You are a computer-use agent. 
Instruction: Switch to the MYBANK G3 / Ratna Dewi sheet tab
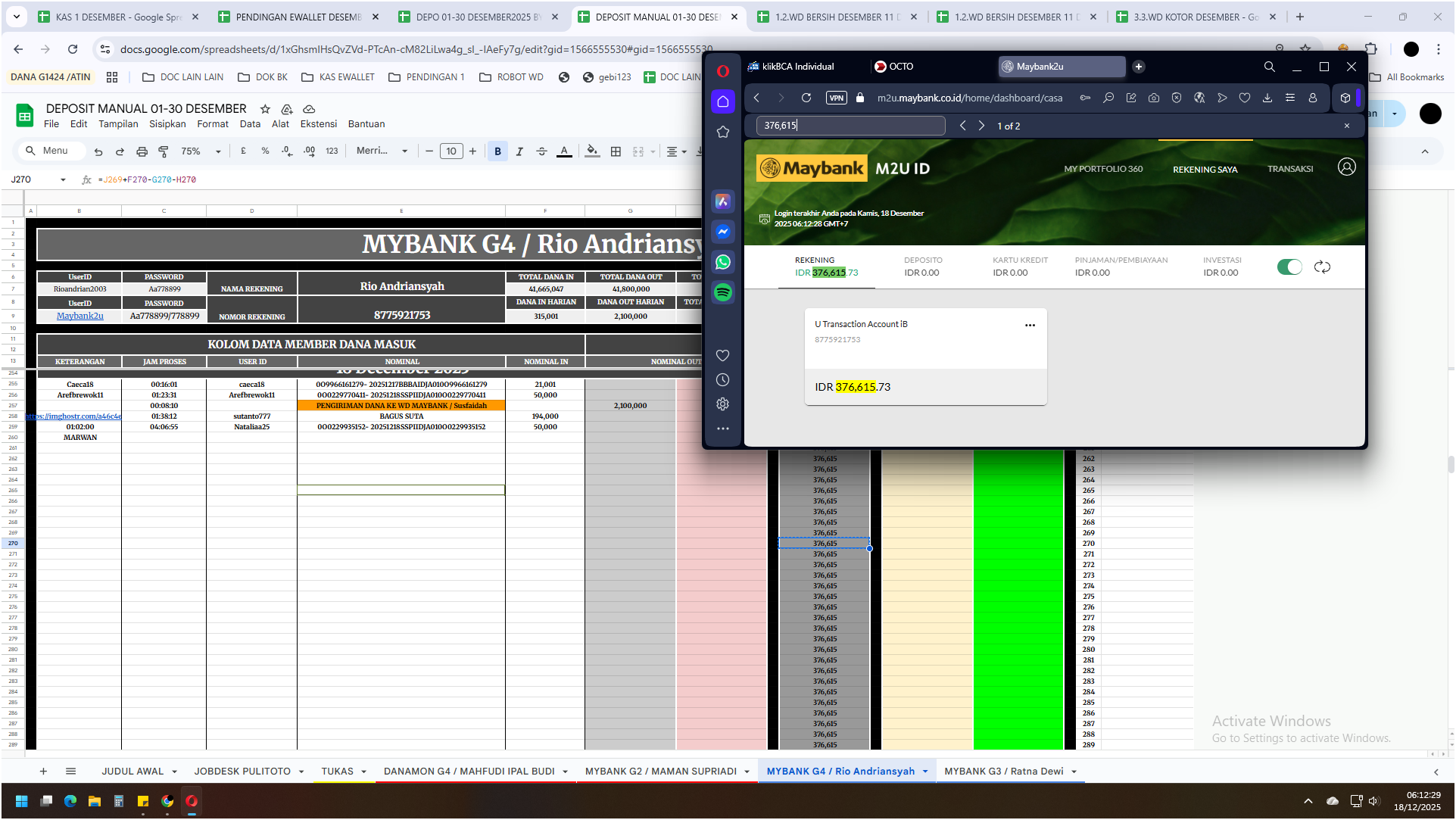pyautogui.click(x=1003, y=772)
